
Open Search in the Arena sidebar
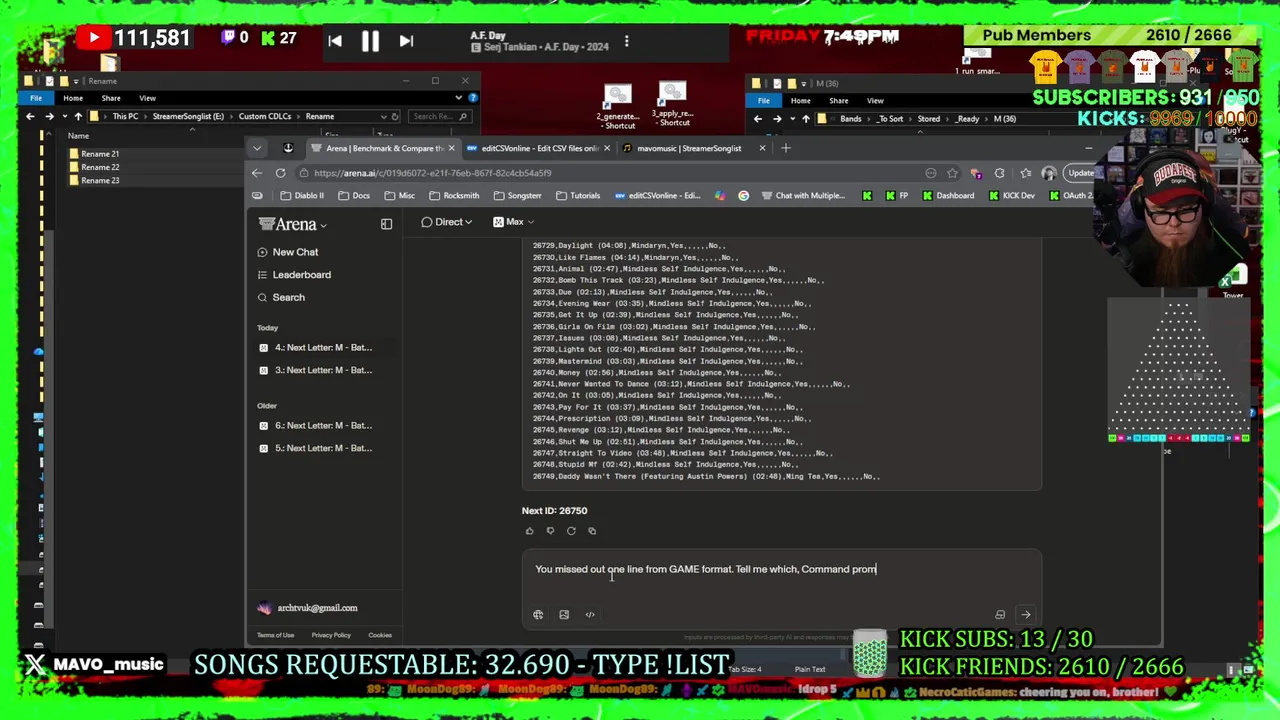[288, 297]
